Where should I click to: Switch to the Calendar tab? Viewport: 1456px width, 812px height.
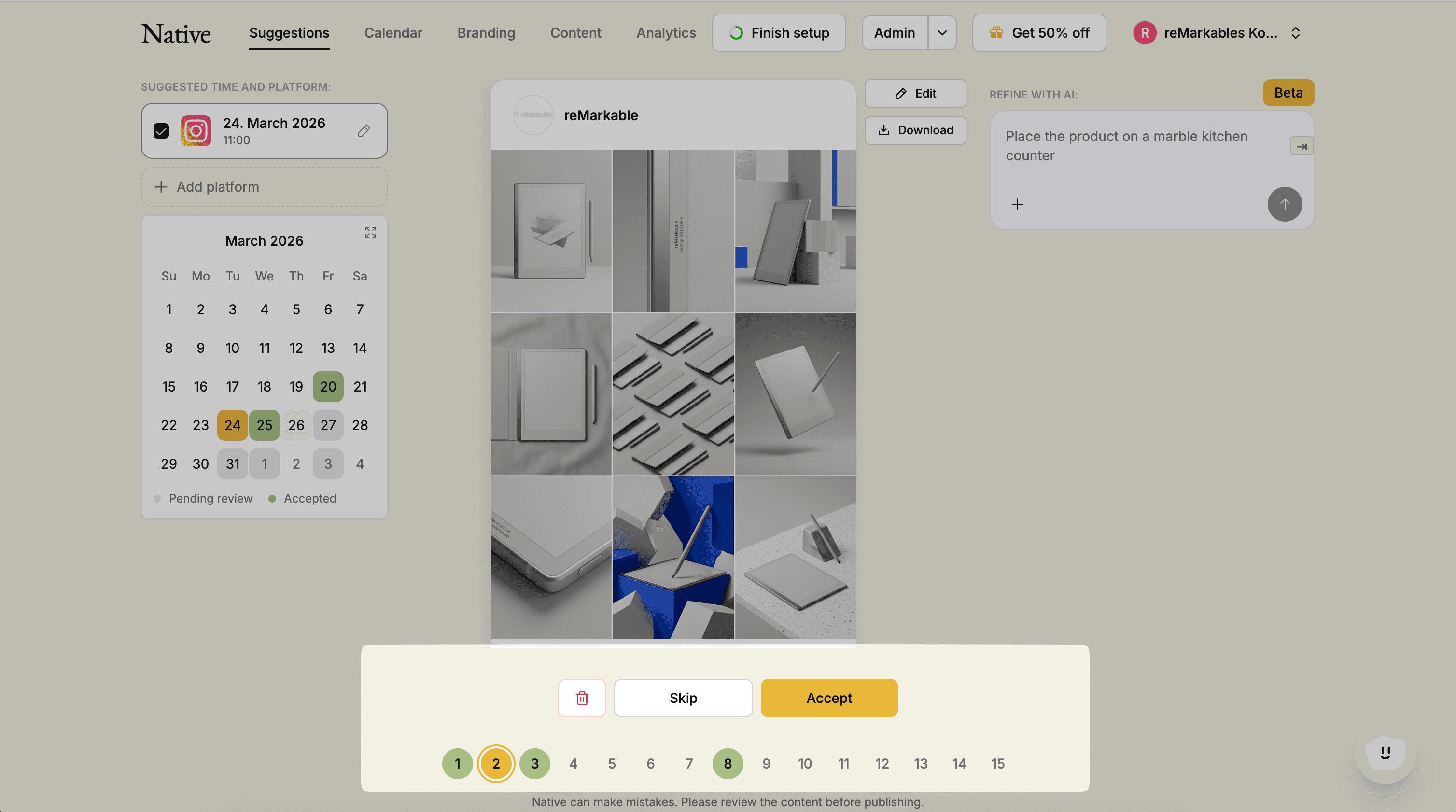pos(393,33)
